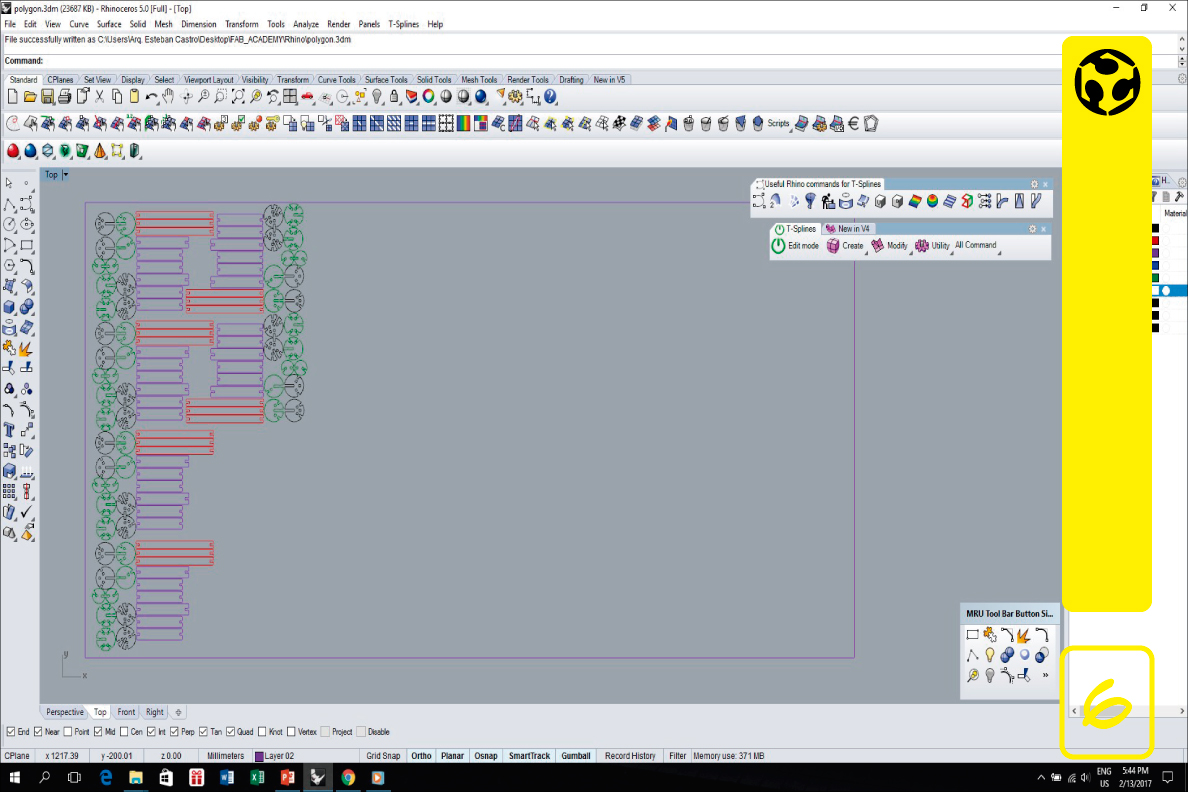Click the checkmark icon in left sidebar
Image resolution: width=1188 pixels, height=792 pixels.
[27, 512]
